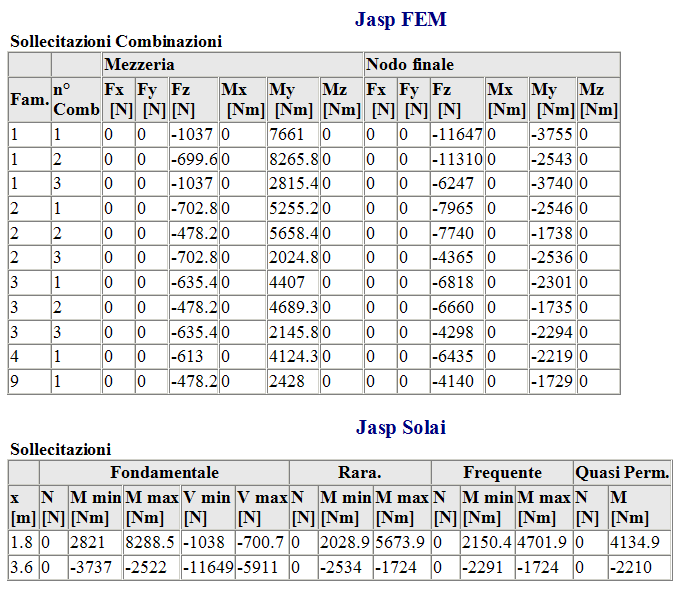This screenshot has width=683, height=594.
Task: Select My value 2024.8
Action: pos(294,257)
